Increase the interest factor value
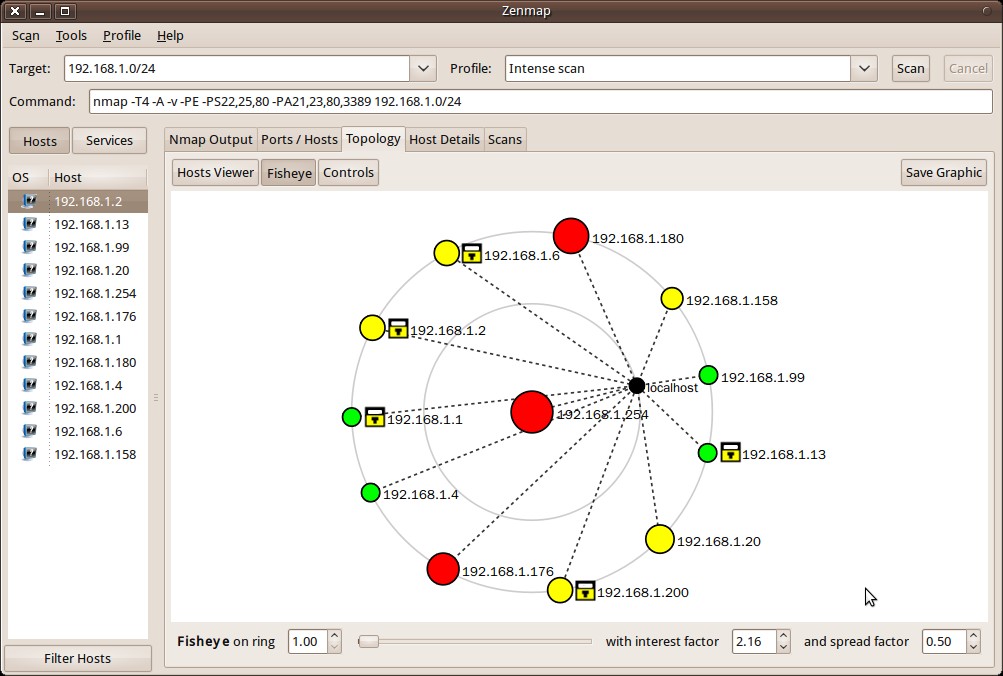The height and width of the screenshot is (676, 1003). pos(784,636)
